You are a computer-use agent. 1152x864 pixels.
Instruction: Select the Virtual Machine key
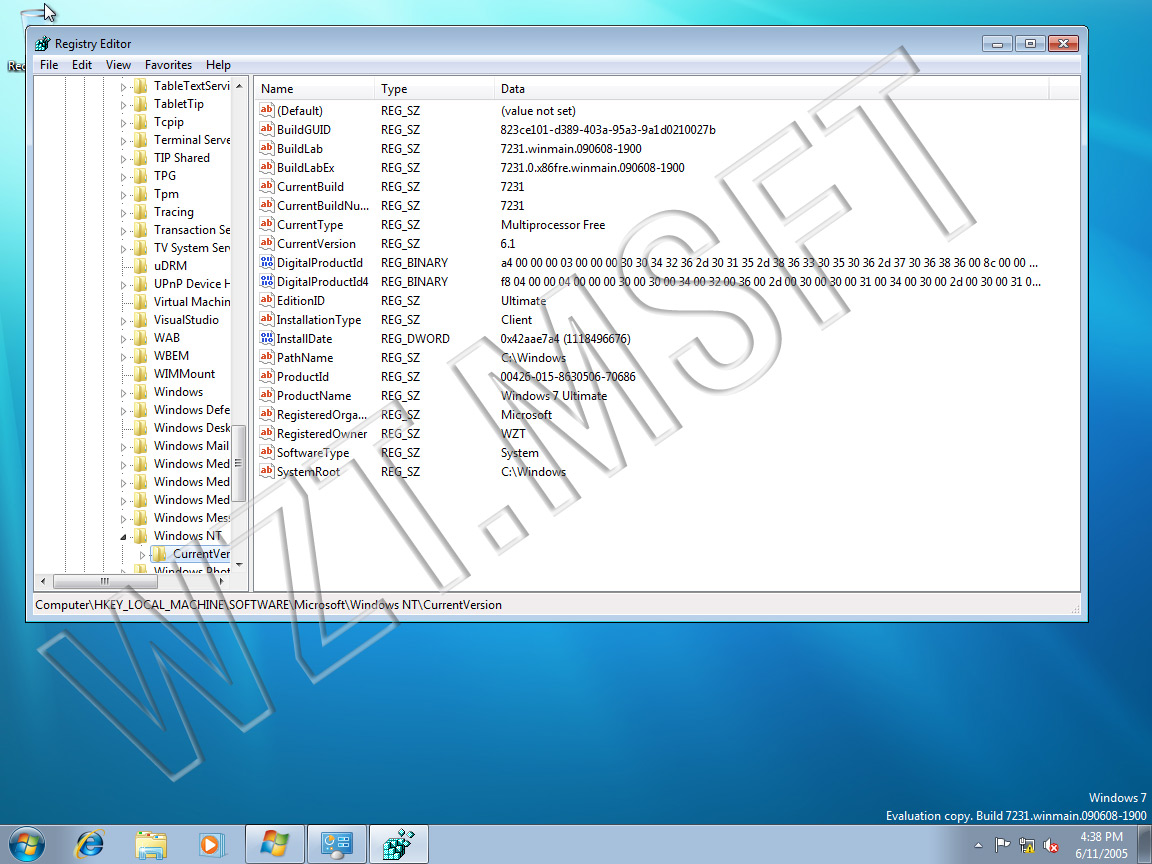point(191,302)
